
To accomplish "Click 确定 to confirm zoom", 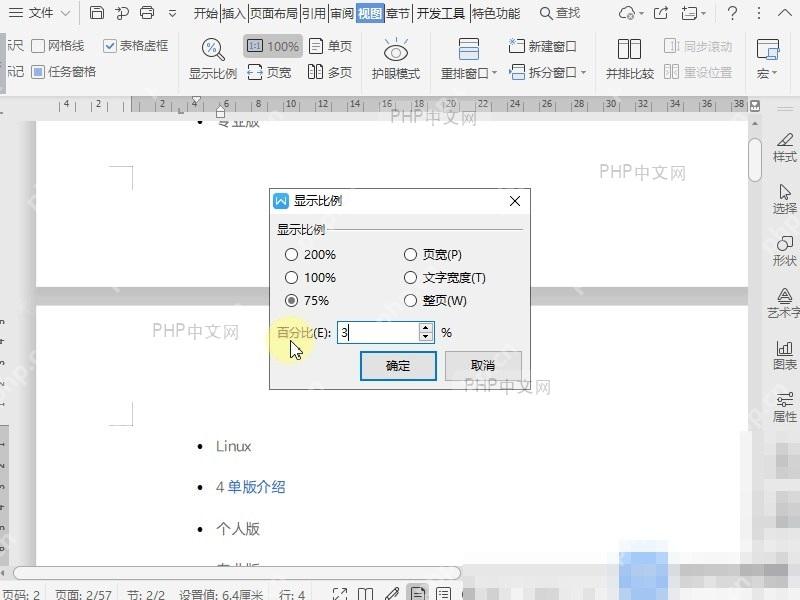I will 398,365.
